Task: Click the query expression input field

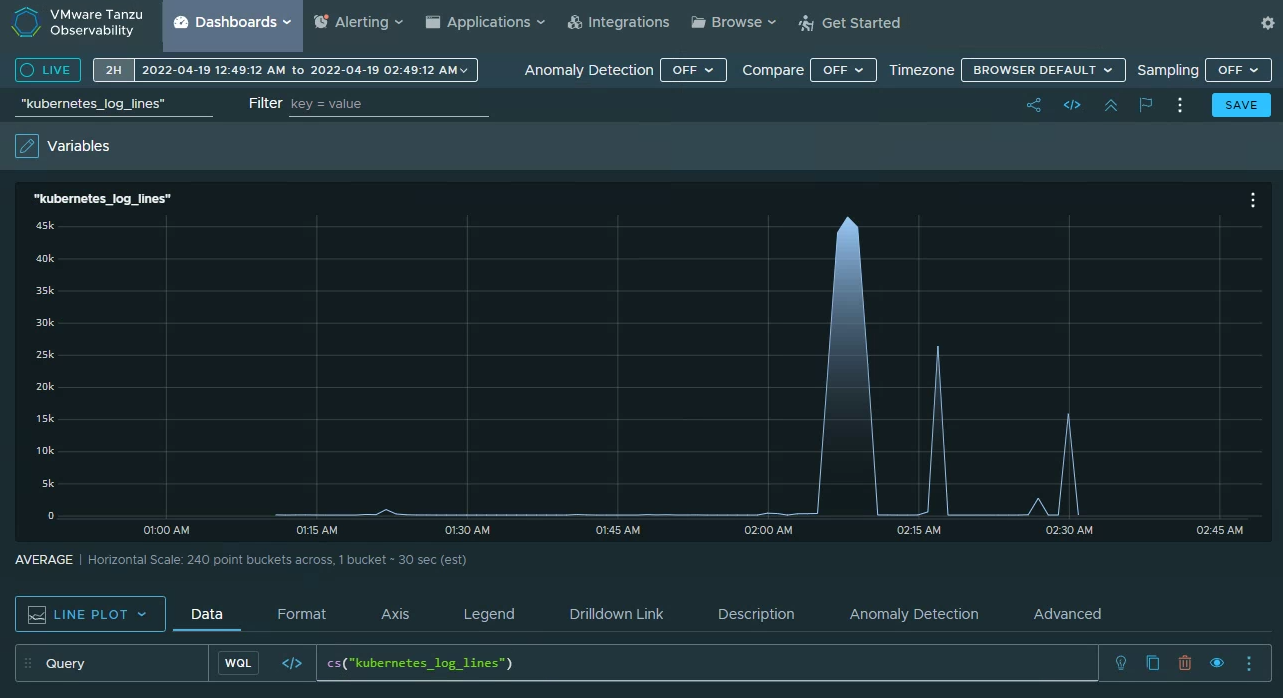Action: tap(707, 663)
